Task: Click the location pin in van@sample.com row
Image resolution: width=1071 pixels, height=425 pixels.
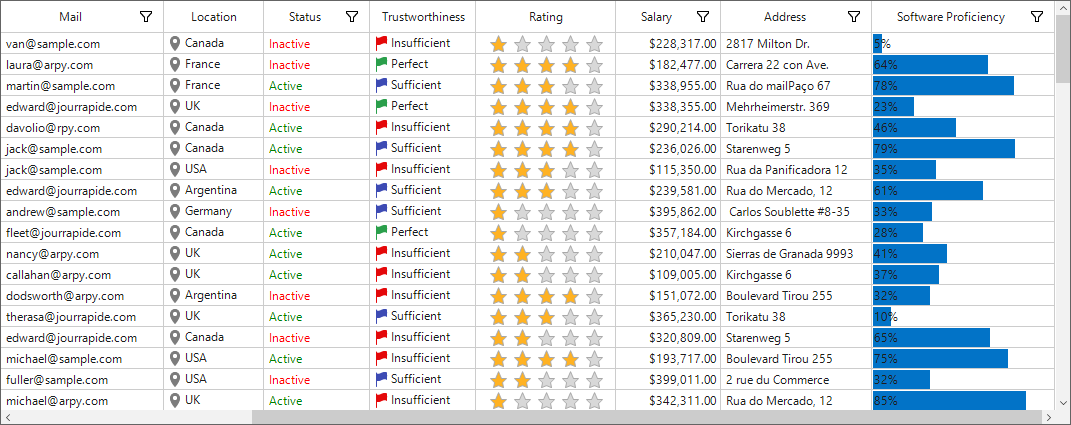Action: tap(176, 44)
